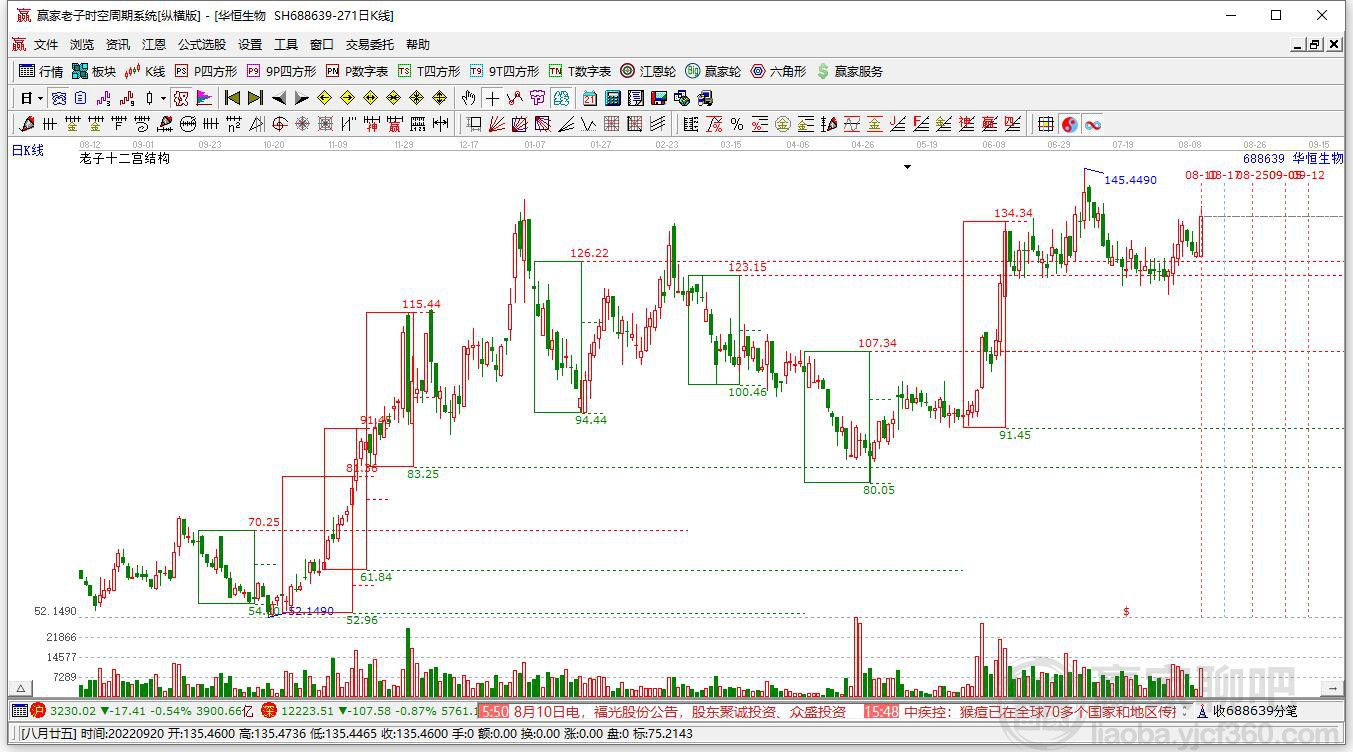Open 赢家服务 with dollar sign icon

(x=849, y=71)
